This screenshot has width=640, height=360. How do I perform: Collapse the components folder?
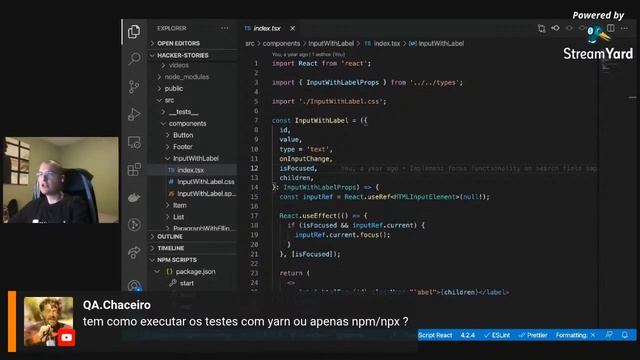click(193, 123)
